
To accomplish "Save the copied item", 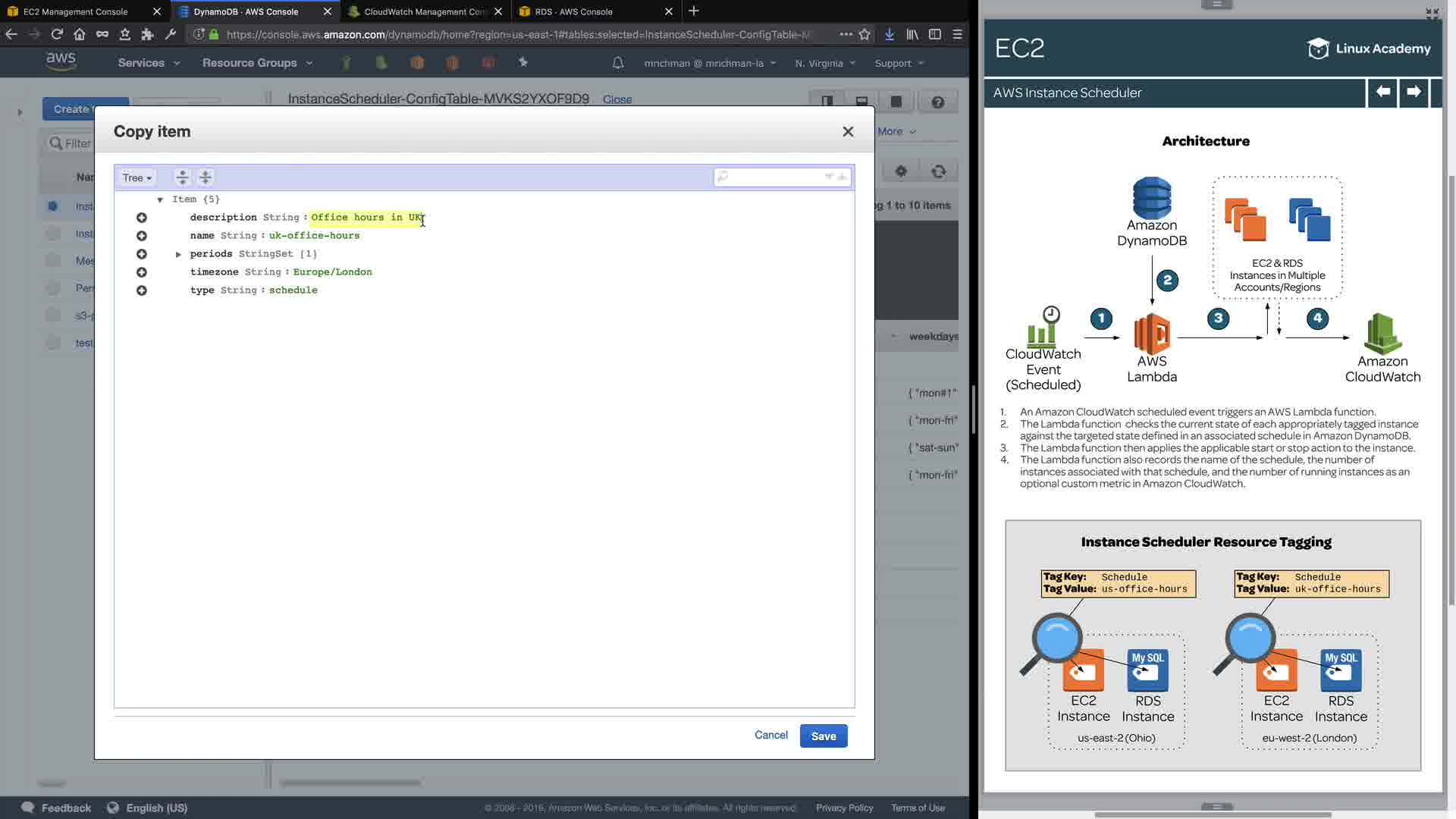I will (823, 736).
